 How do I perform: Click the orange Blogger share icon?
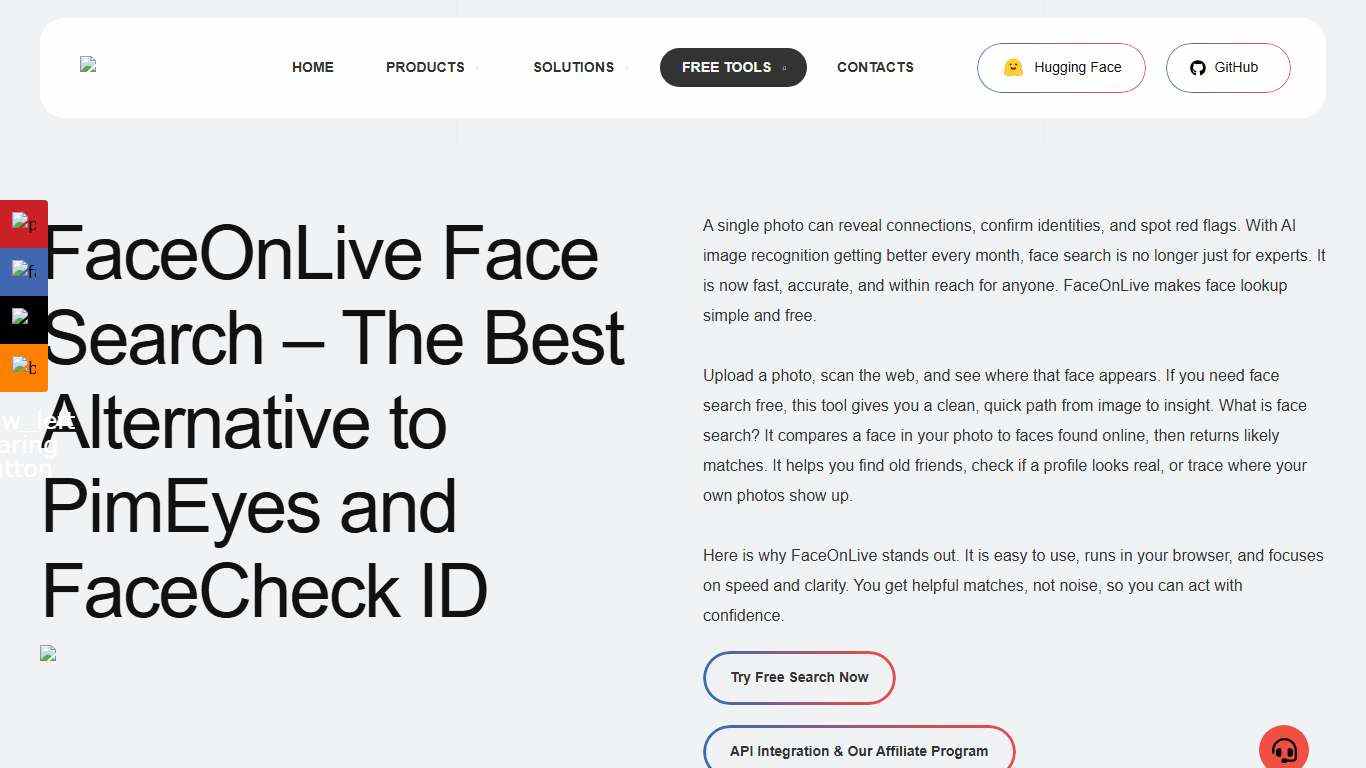pos(24,367)
